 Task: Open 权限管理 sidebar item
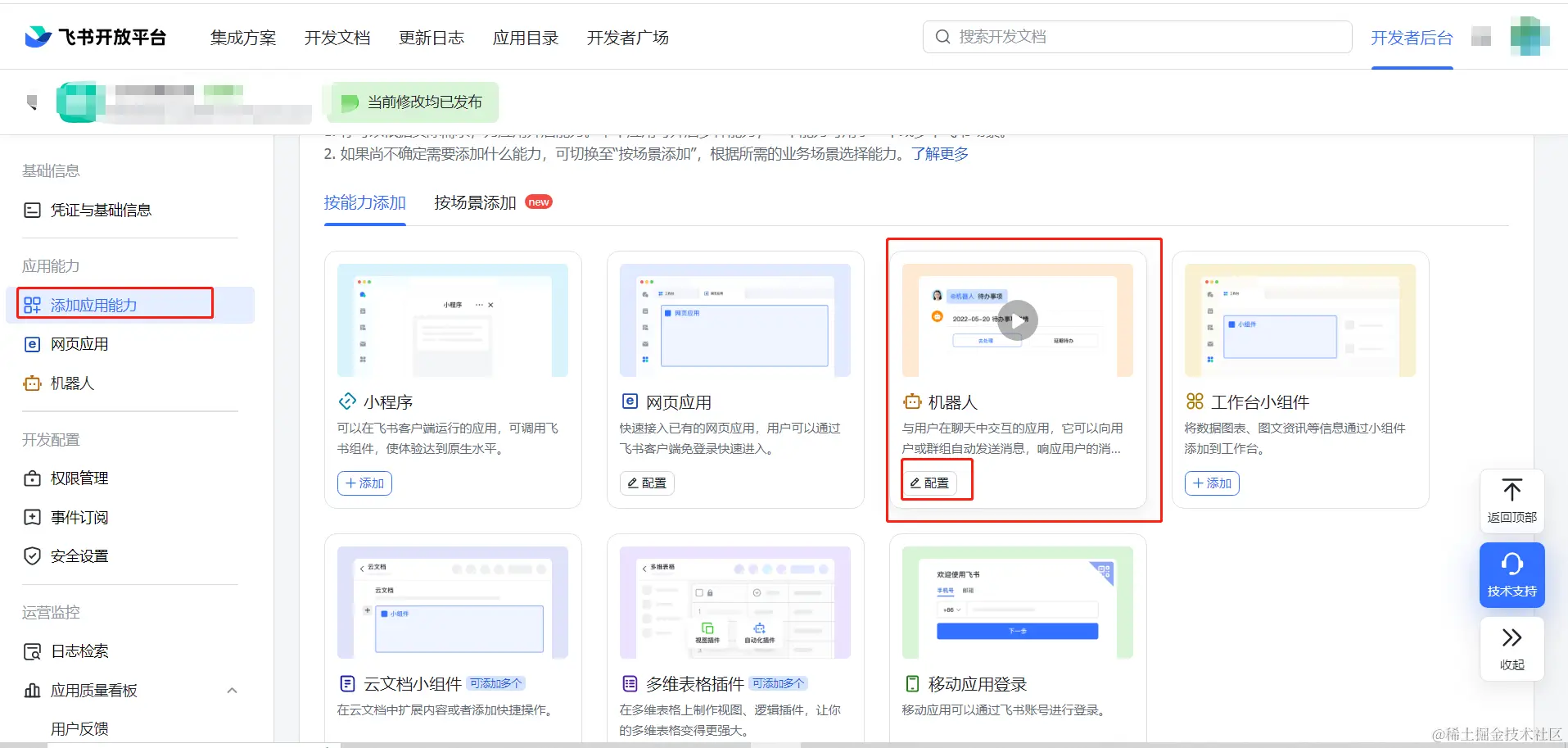tap(79, 478)
